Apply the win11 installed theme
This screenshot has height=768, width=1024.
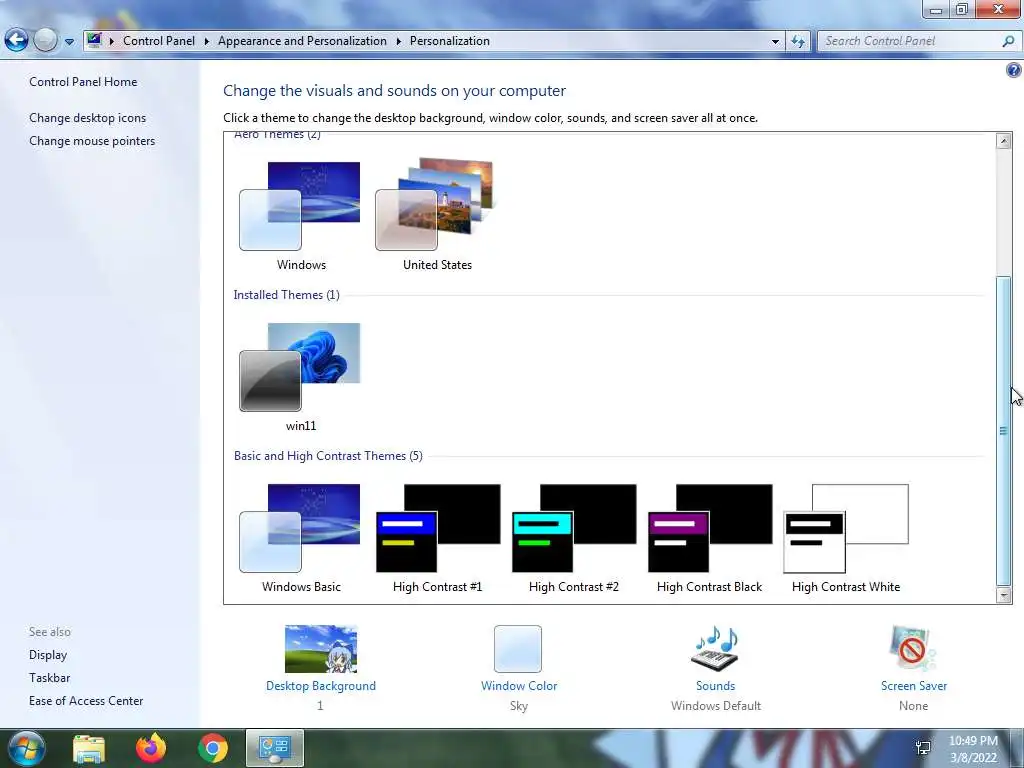click(x=300, y=377)
